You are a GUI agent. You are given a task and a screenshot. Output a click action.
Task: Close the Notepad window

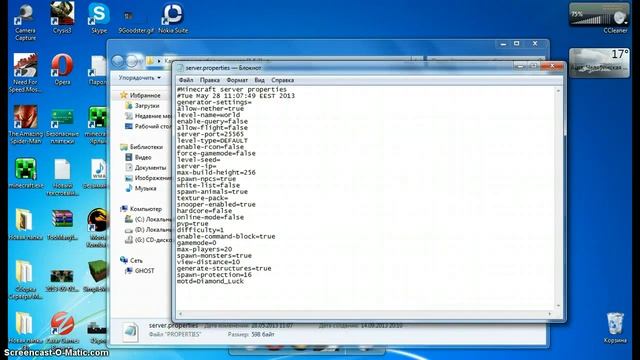click(552, 66)
